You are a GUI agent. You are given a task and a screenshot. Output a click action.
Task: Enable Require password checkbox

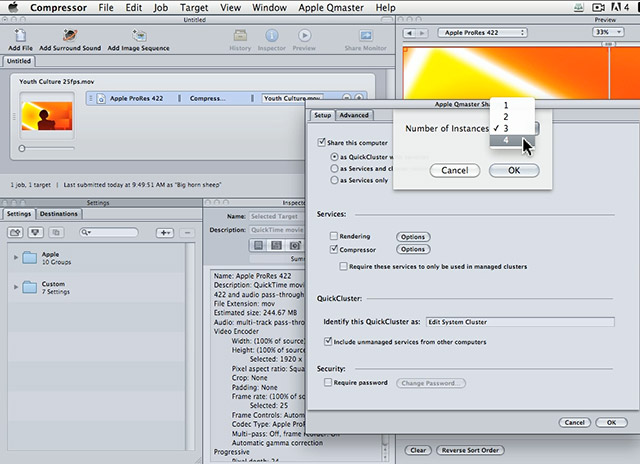coord(328,382)
